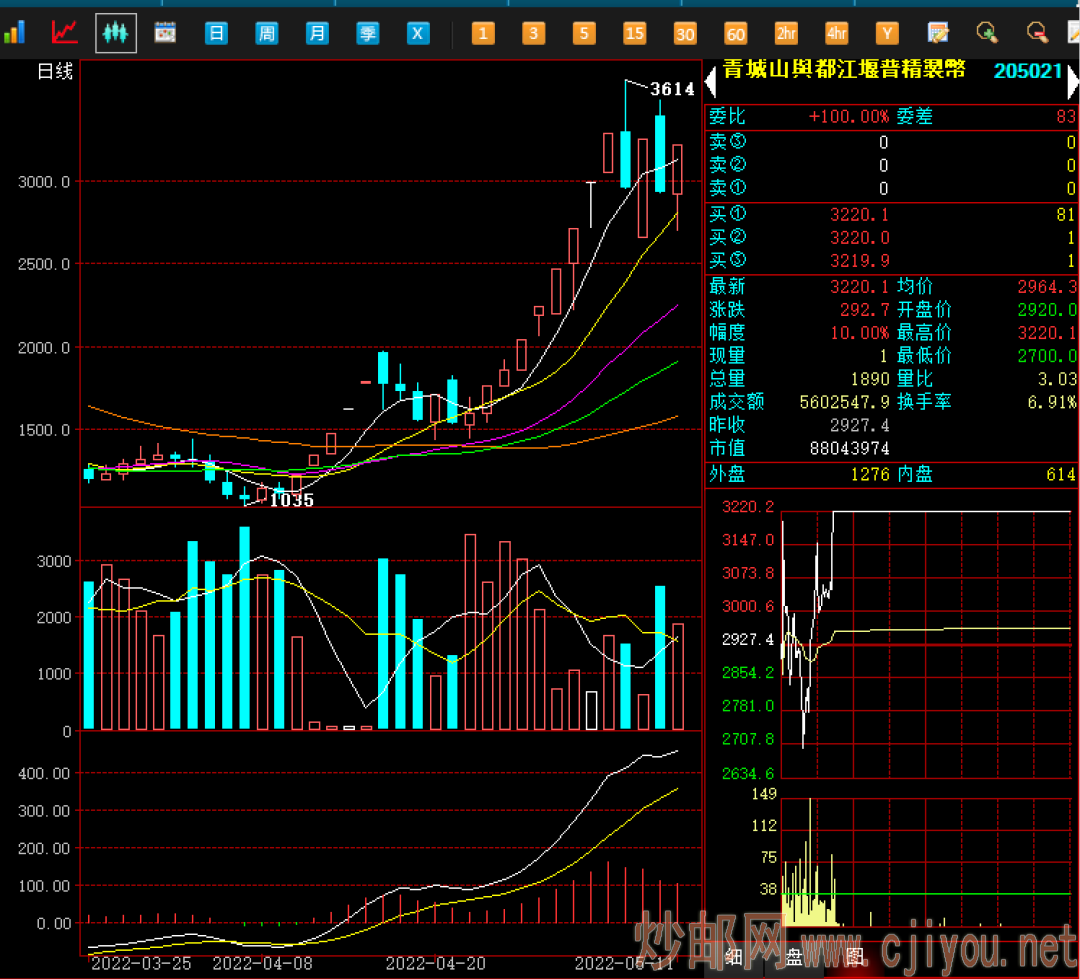Select monthly period (月) button
Viewport: 1080px width, 979px height.
(317, 33)
